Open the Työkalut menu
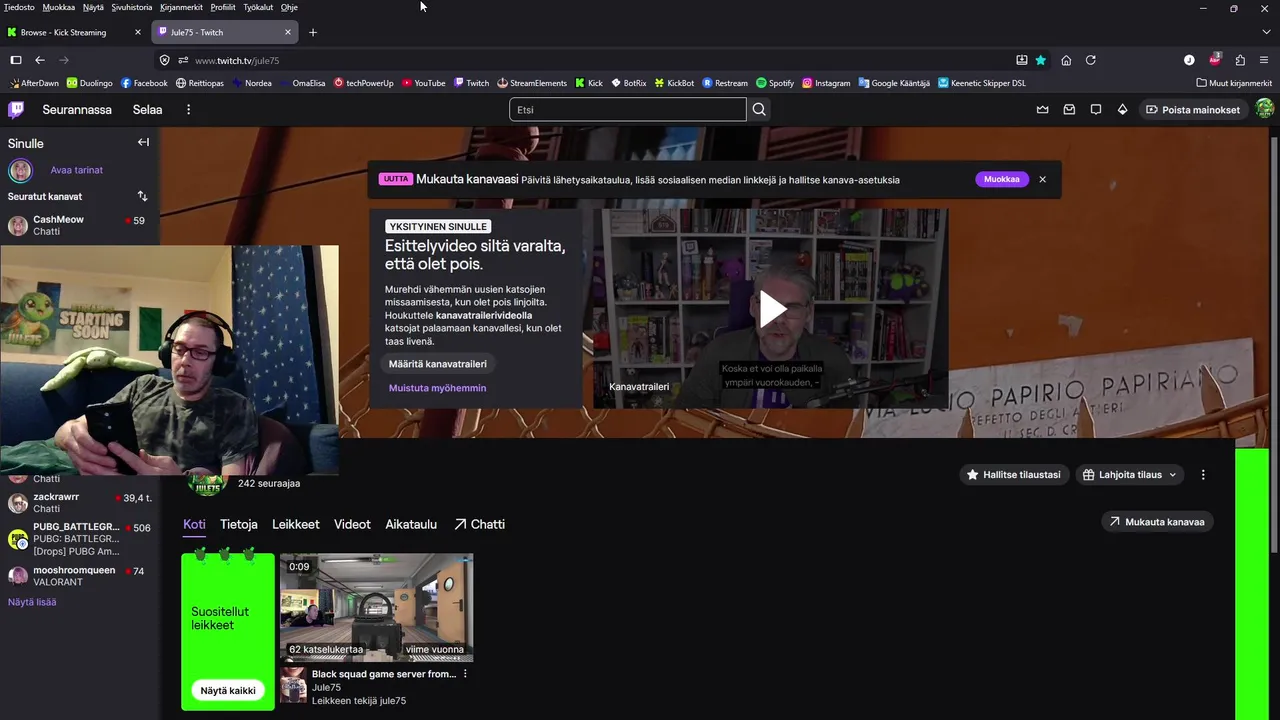Viewport: 1280px width, 720px height. 258,7
